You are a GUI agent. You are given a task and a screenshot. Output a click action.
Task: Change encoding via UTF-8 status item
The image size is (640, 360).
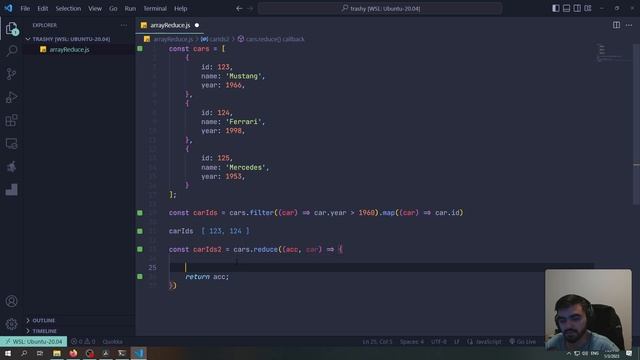tap(439, 341)
